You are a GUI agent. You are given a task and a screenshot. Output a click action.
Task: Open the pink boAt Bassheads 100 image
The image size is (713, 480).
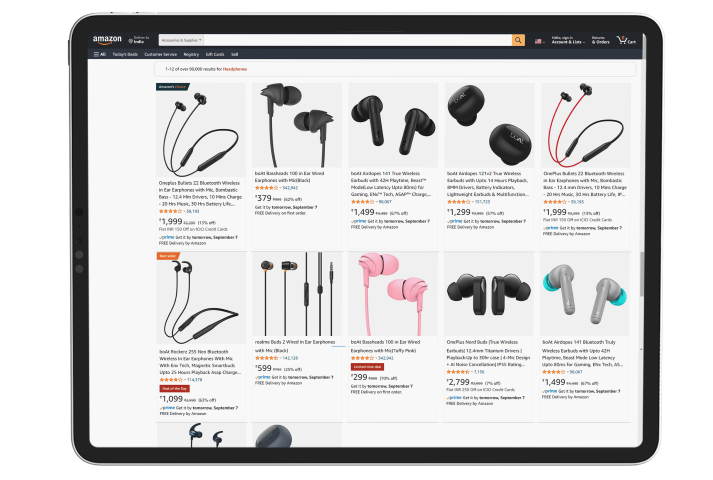393,294
